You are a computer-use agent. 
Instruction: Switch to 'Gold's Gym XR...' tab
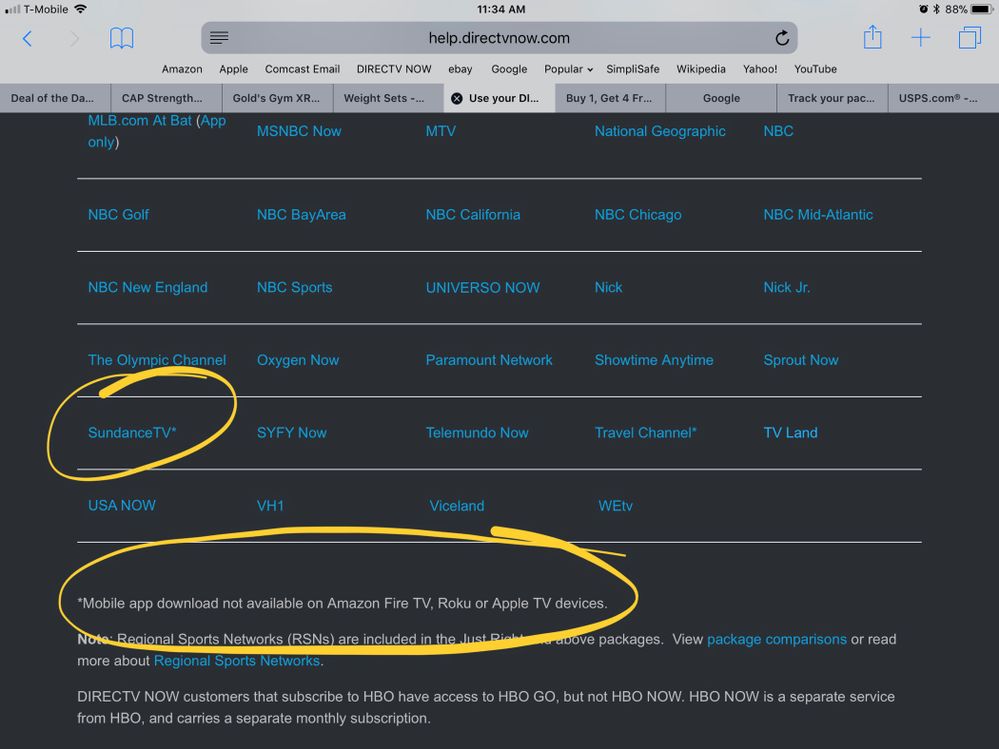(277, 98)
